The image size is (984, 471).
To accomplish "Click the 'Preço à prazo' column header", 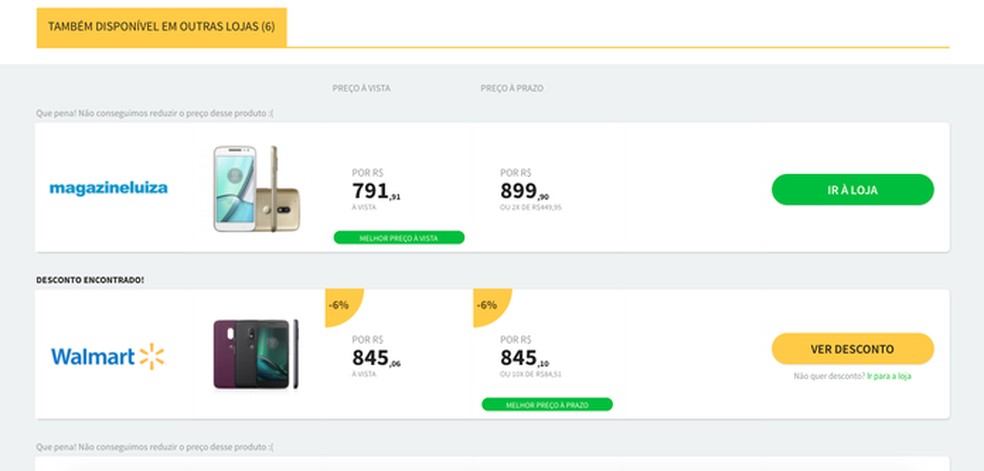I will [511, 88].
